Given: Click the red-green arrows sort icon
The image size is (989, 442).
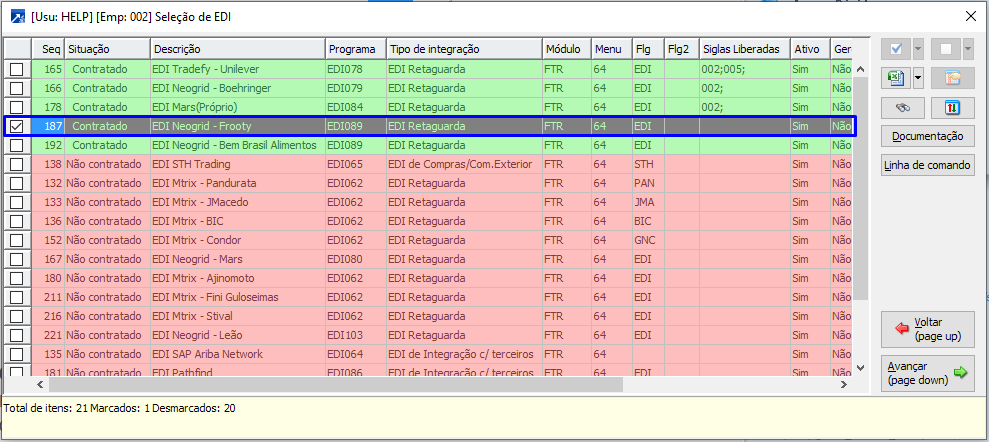Looking at the screenshot, I should click(952, 108).
